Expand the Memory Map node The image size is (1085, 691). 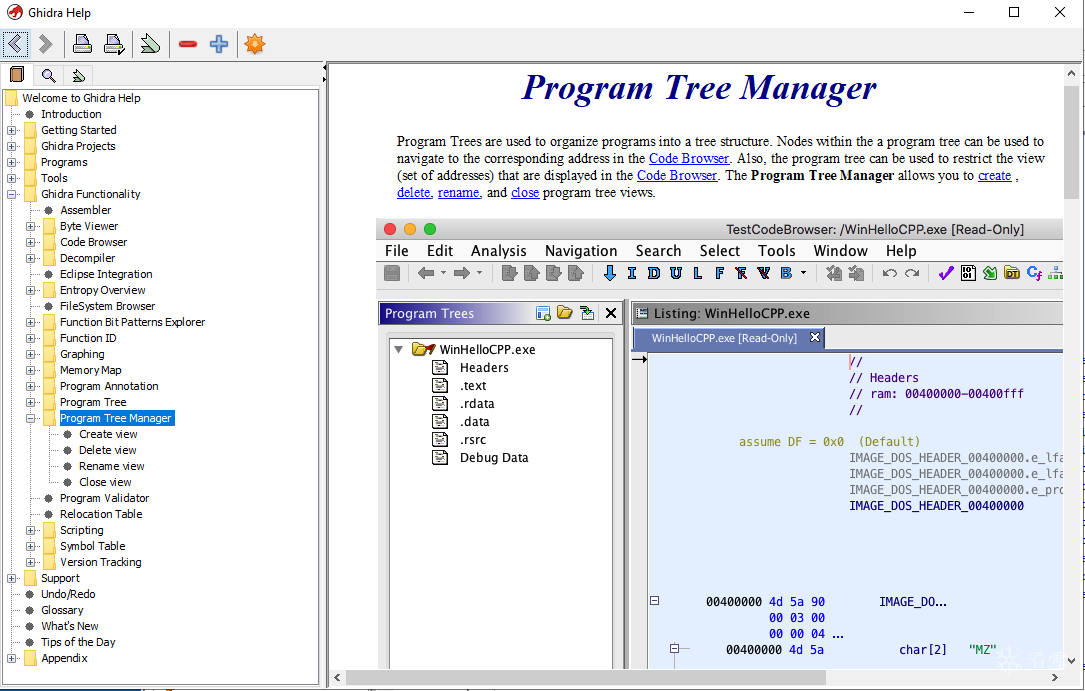click(x=30, y=370)
